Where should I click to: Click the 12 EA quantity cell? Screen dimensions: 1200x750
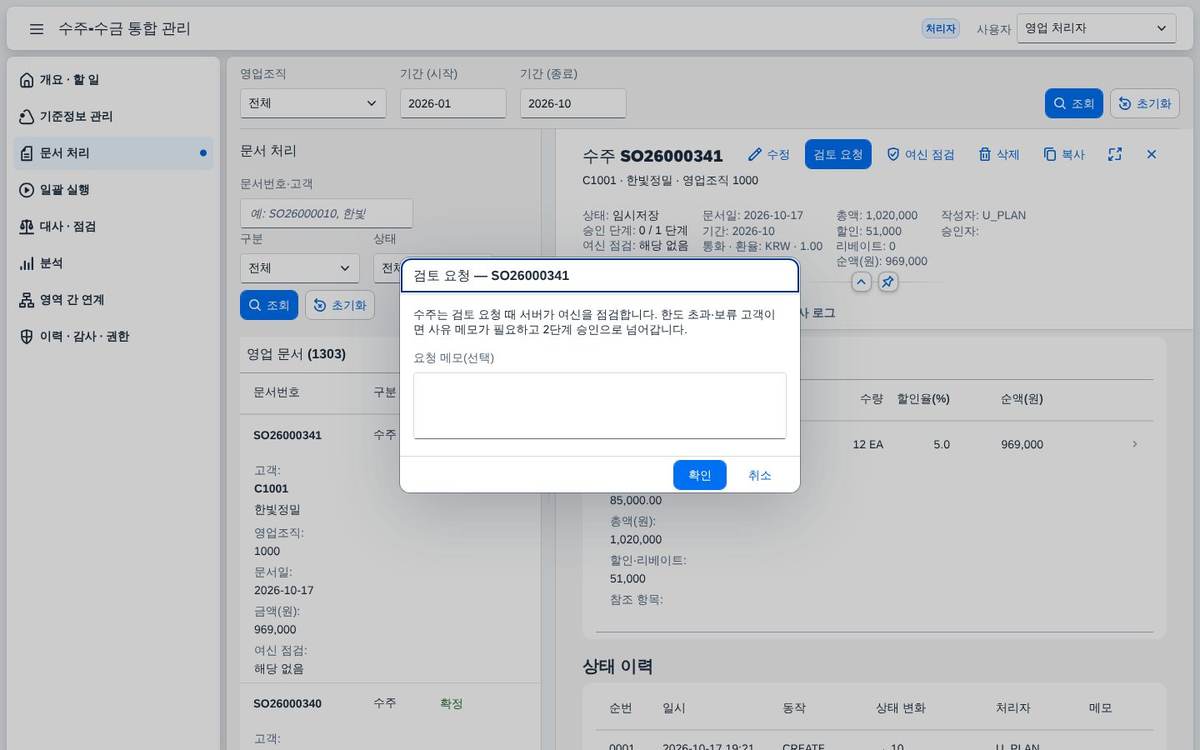click(x=868, y=445)
